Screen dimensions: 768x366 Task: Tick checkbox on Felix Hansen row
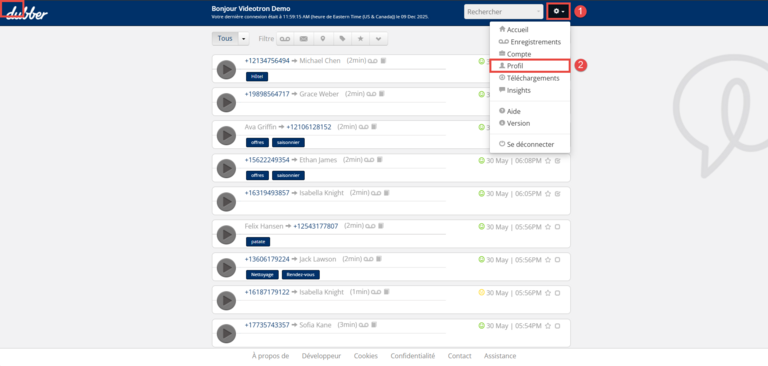(x=557, y=227)
